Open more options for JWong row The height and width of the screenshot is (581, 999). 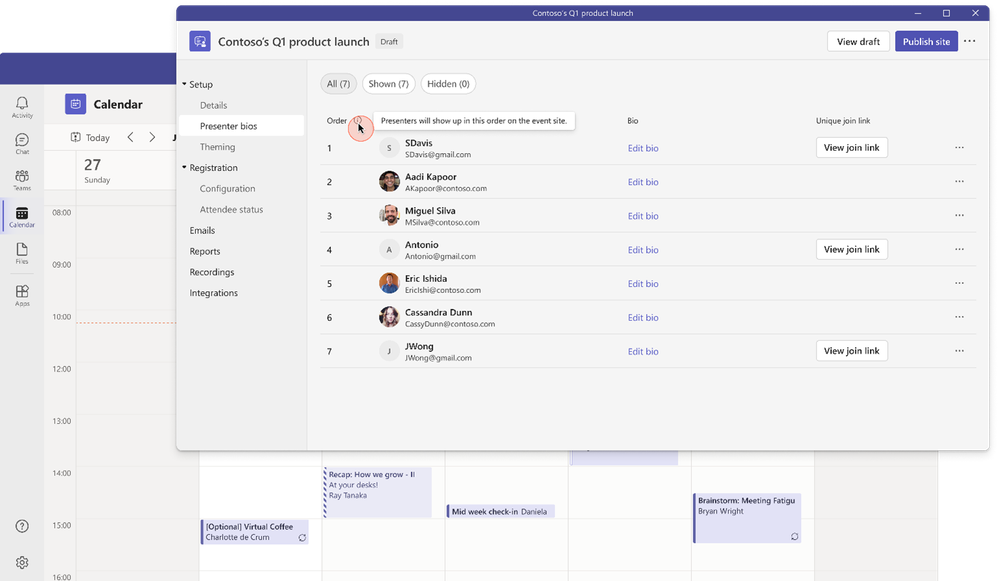pyautogui.click(x=959, y=350)
